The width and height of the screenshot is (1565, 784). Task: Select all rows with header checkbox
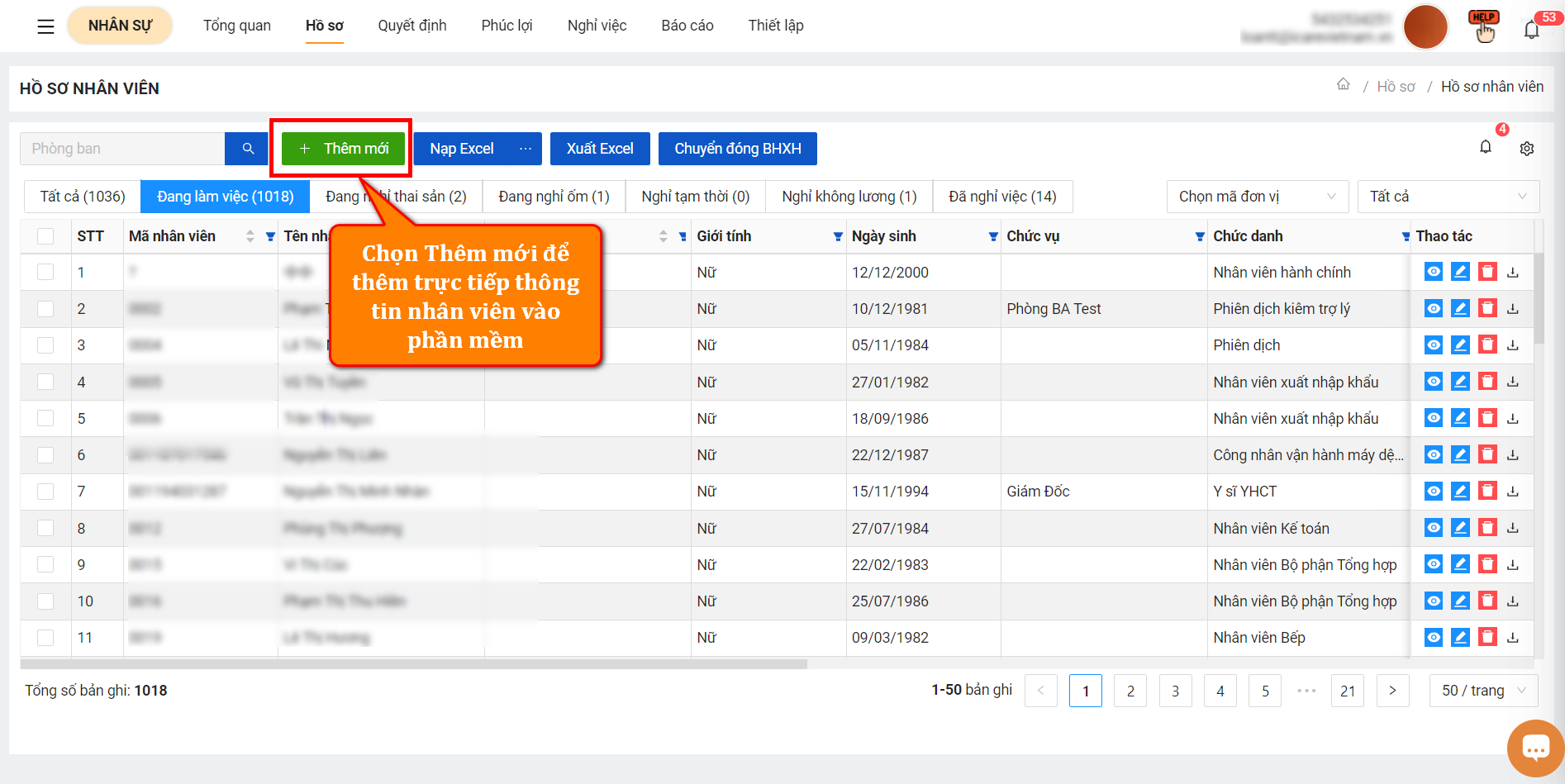(x=45, y=236)
